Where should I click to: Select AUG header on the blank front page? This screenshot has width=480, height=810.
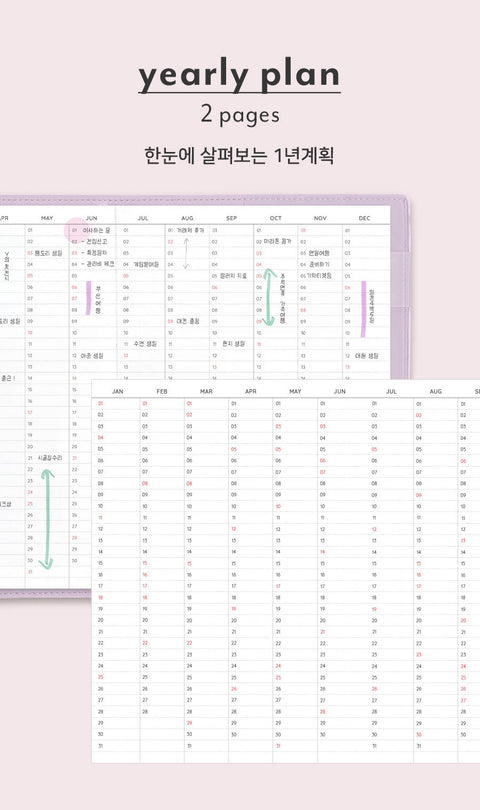point(436,392)
